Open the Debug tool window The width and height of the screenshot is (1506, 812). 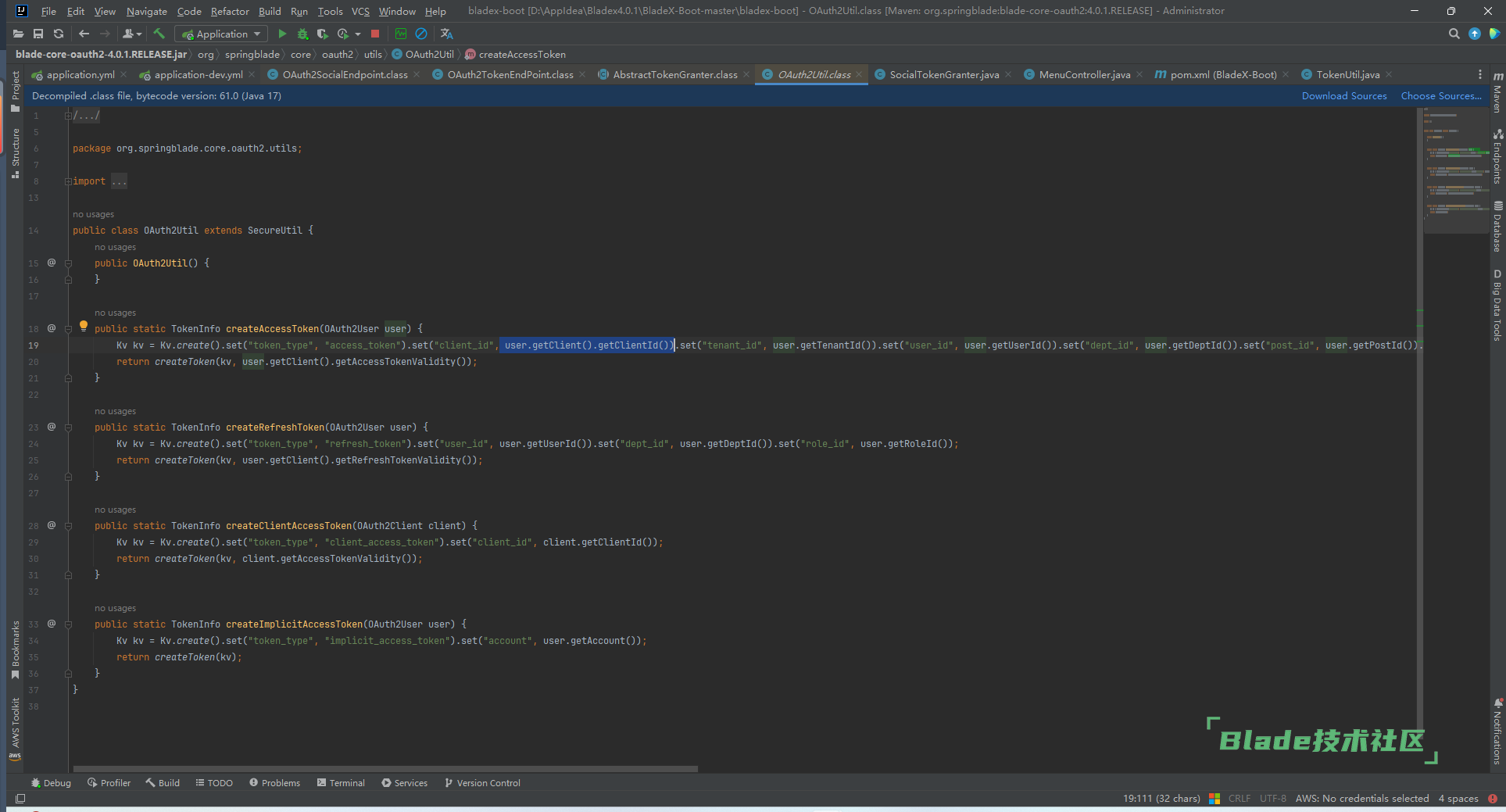tap(51, 783)
